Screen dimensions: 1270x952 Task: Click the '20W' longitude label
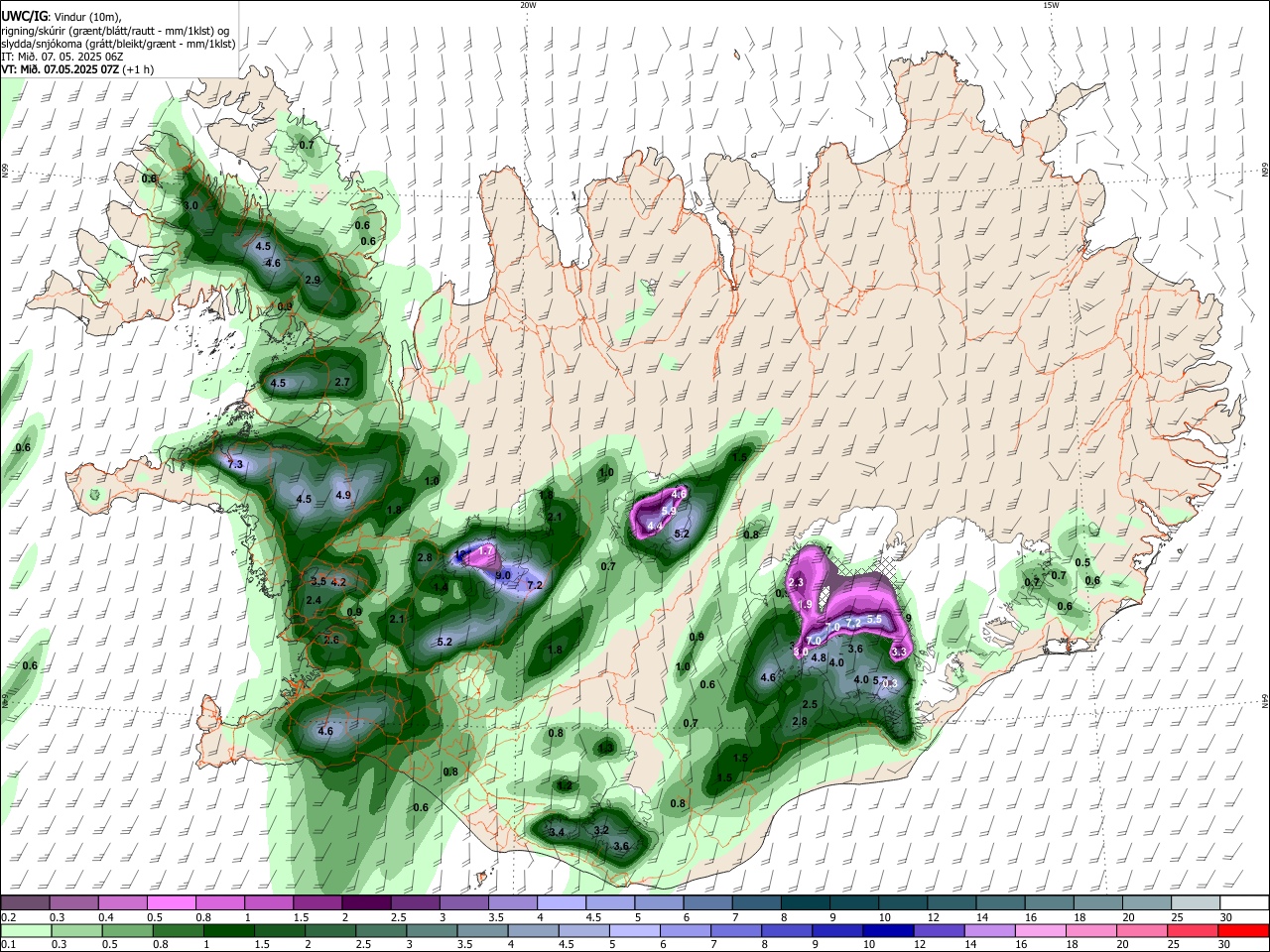click(x=528, y=5)
